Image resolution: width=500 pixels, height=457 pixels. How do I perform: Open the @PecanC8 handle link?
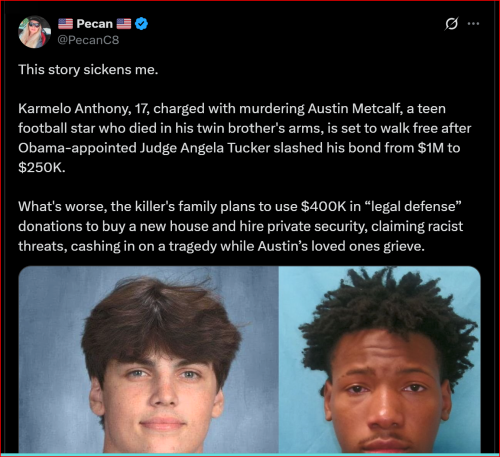tap(88, 40)
